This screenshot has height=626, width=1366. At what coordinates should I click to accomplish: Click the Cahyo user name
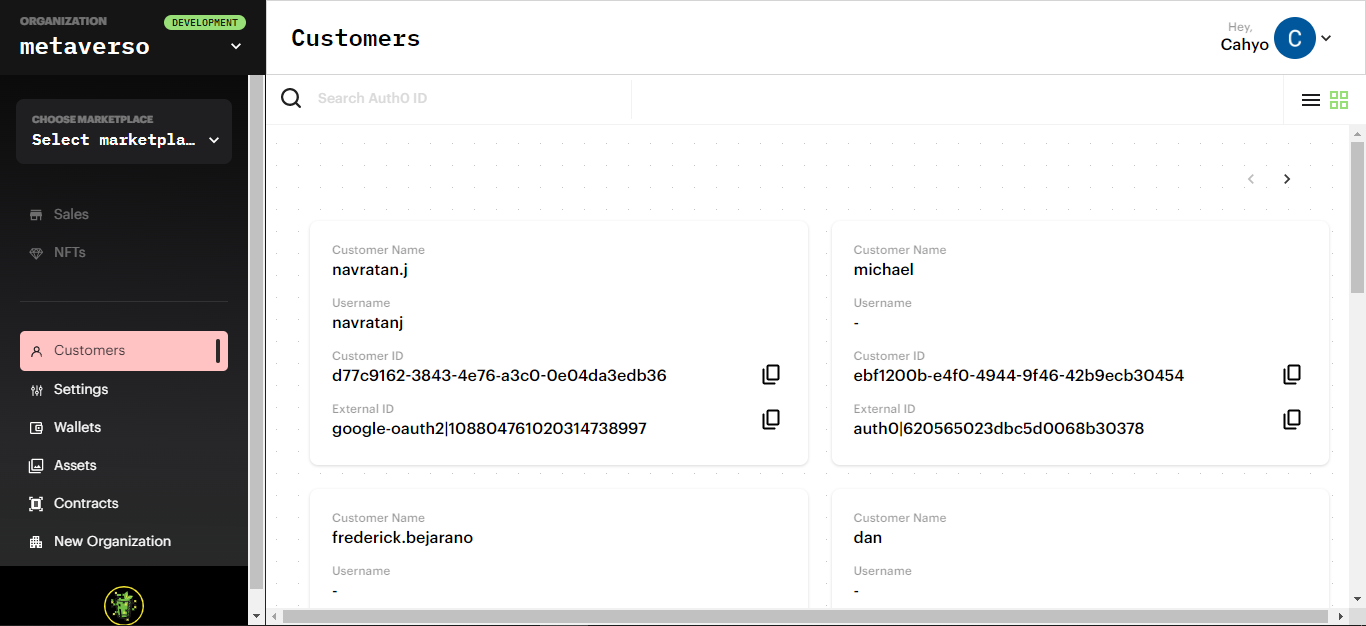[1244, 44]
